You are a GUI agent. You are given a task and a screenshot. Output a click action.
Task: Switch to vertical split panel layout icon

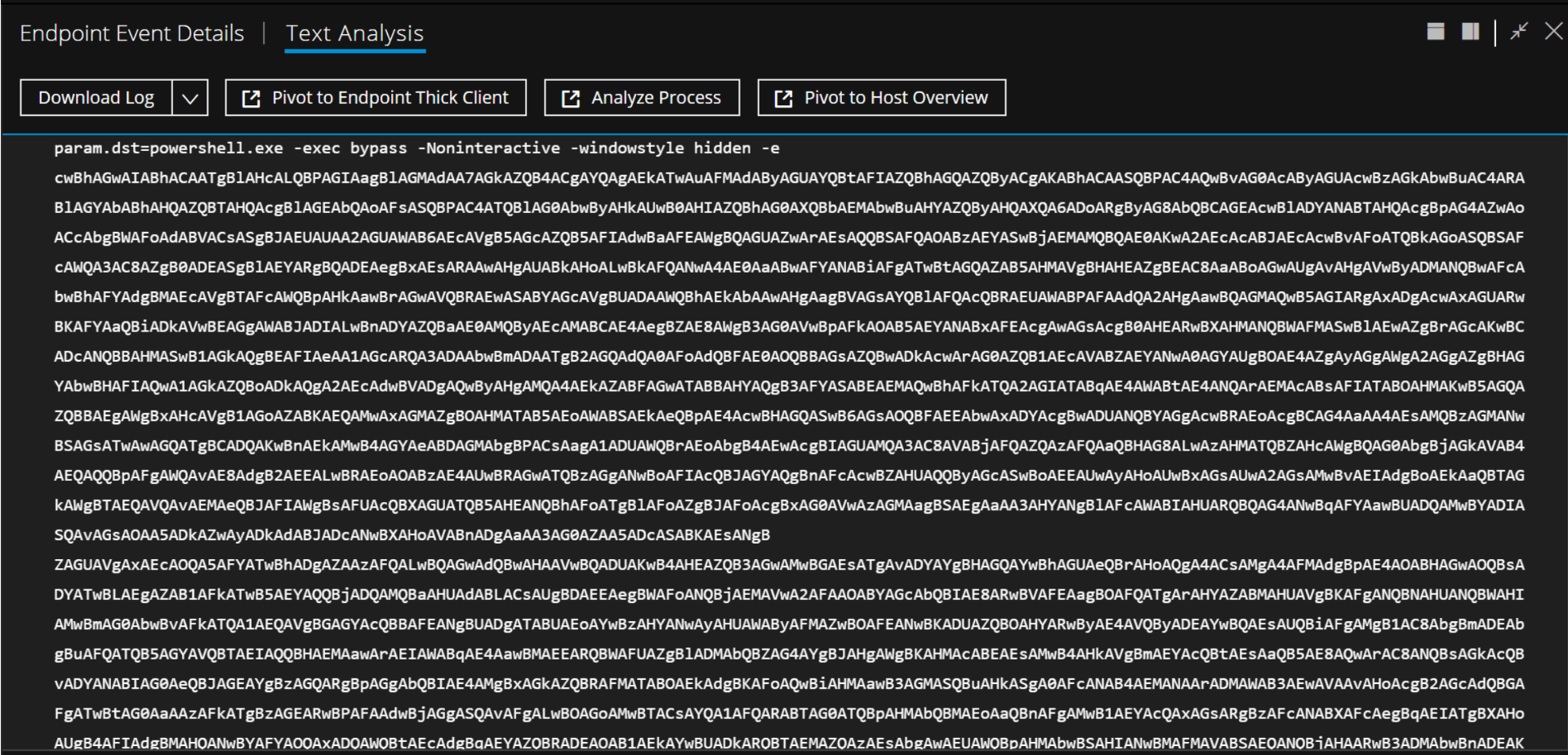[x=1471, y=32]
